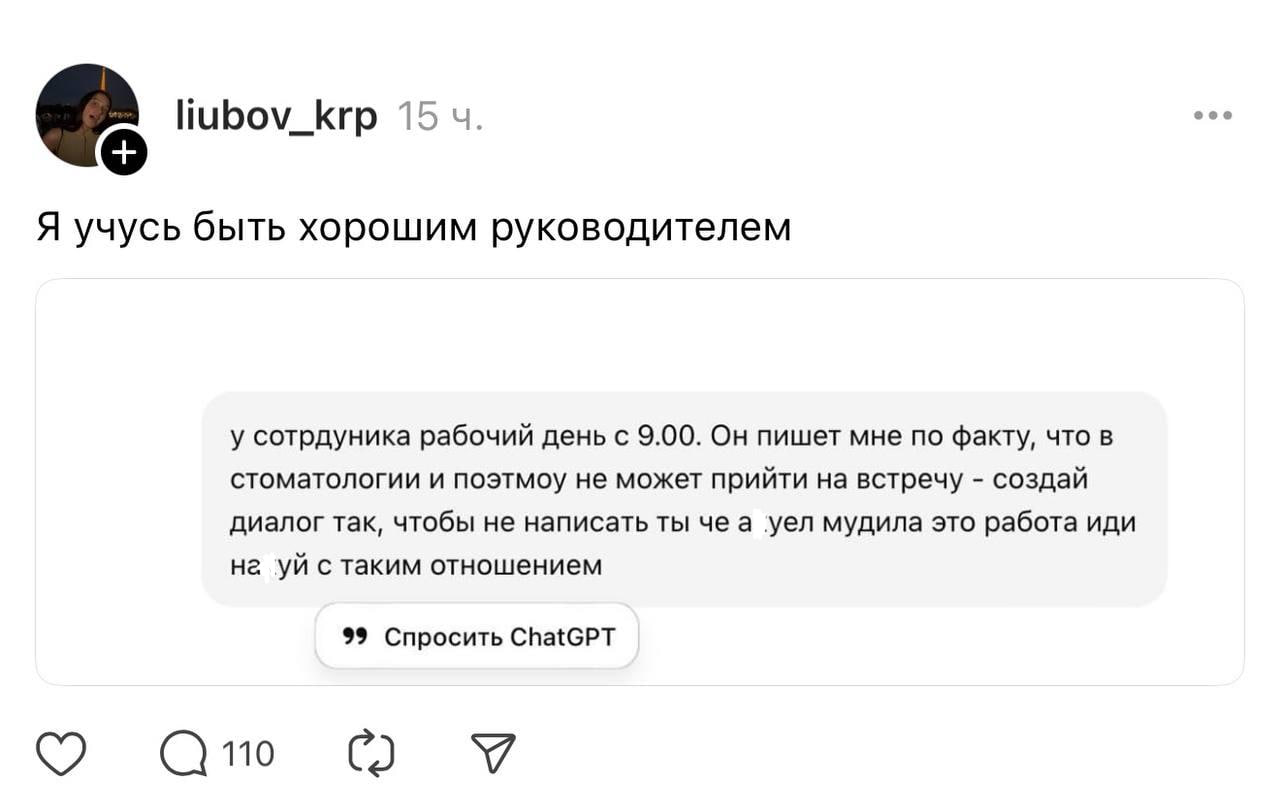The height and width of the screenshot is (812, 1280).
Task: Like the post with the heart icon
Action: point(61,754)
